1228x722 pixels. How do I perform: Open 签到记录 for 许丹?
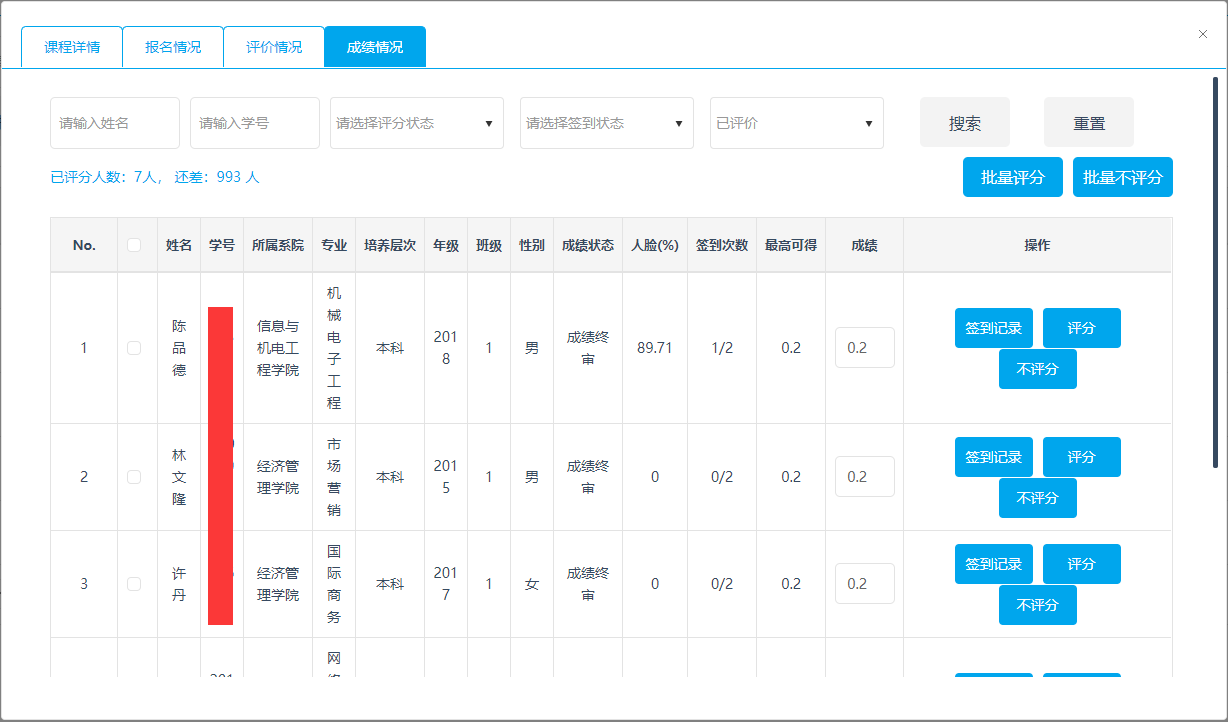click(x=994, y=564)
